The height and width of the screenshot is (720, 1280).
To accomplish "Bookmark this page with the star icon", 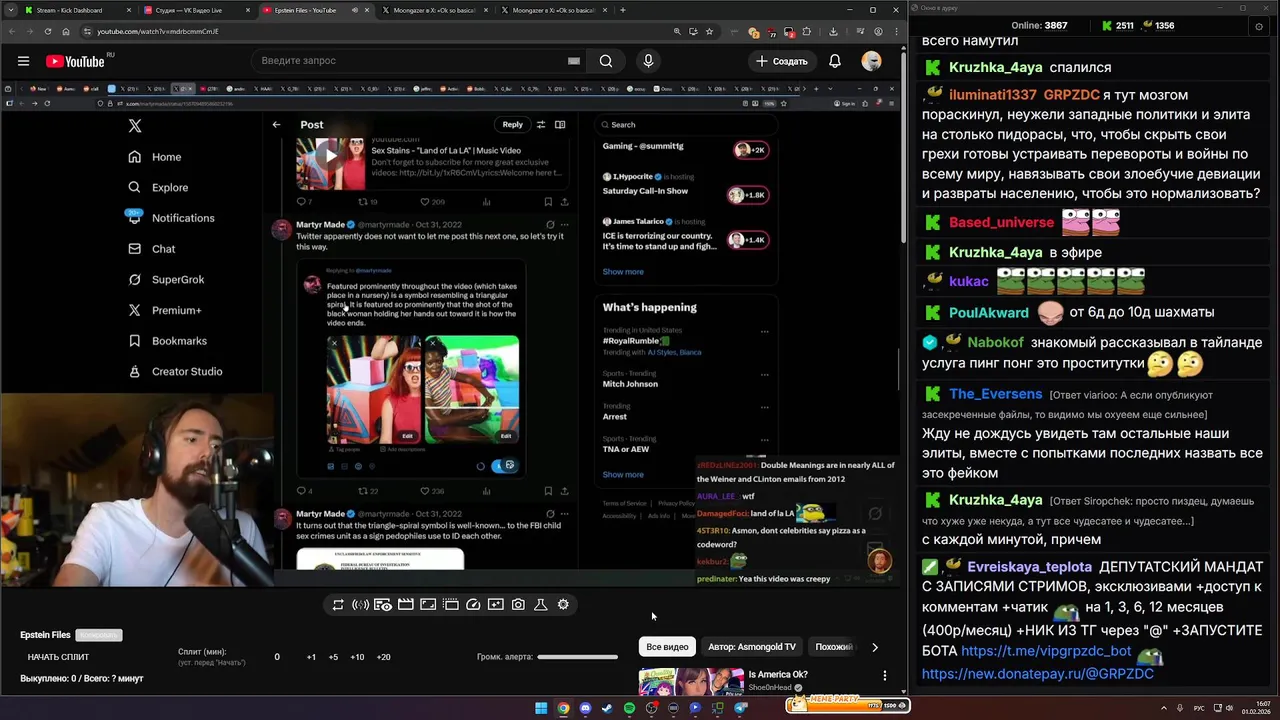I will (x=709, y=31).
